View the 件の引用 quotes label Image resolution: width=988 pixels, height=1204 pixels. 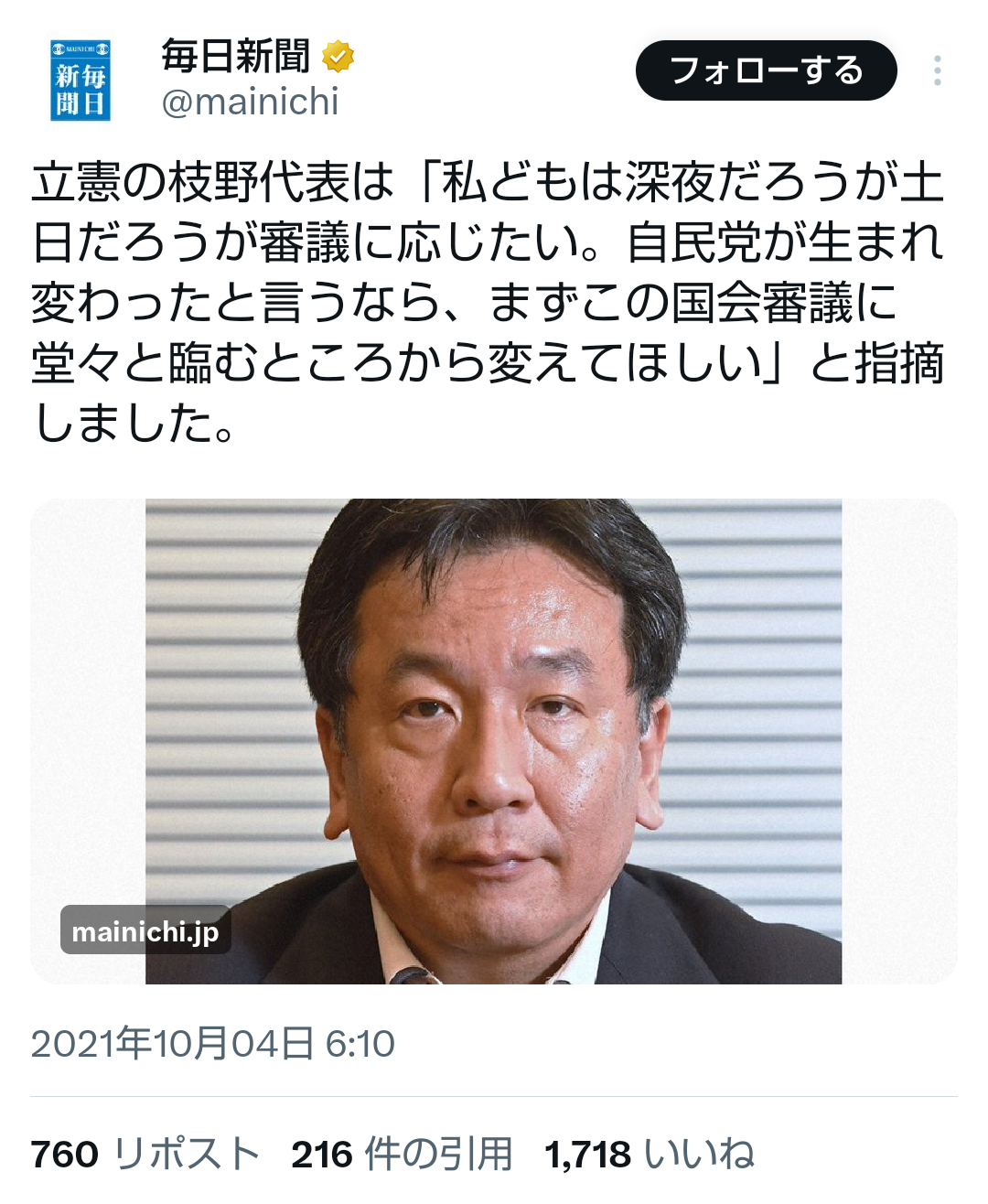(438, 1155)
